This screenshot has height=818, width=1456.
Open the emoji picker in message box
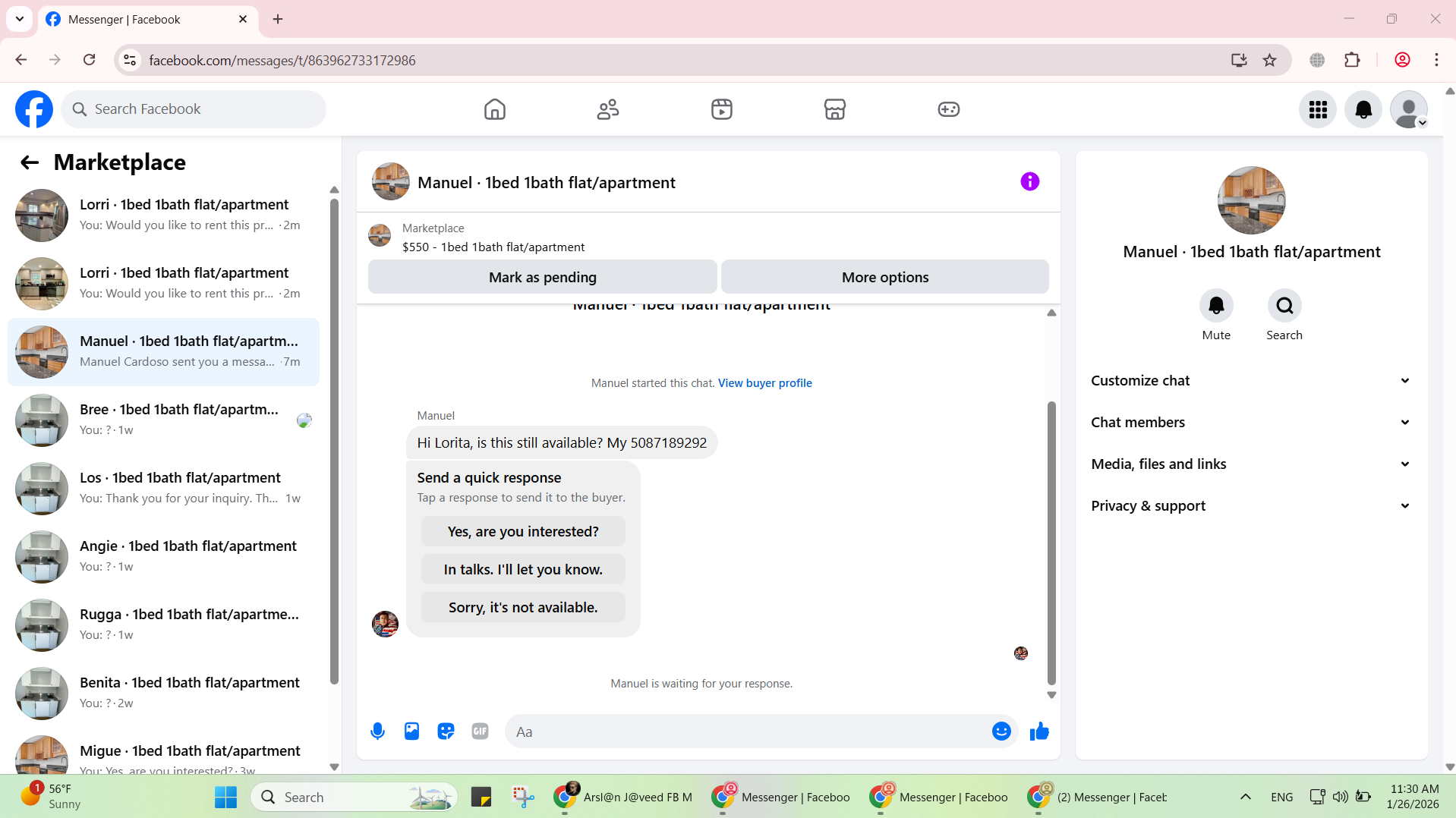pos(1001,731)
